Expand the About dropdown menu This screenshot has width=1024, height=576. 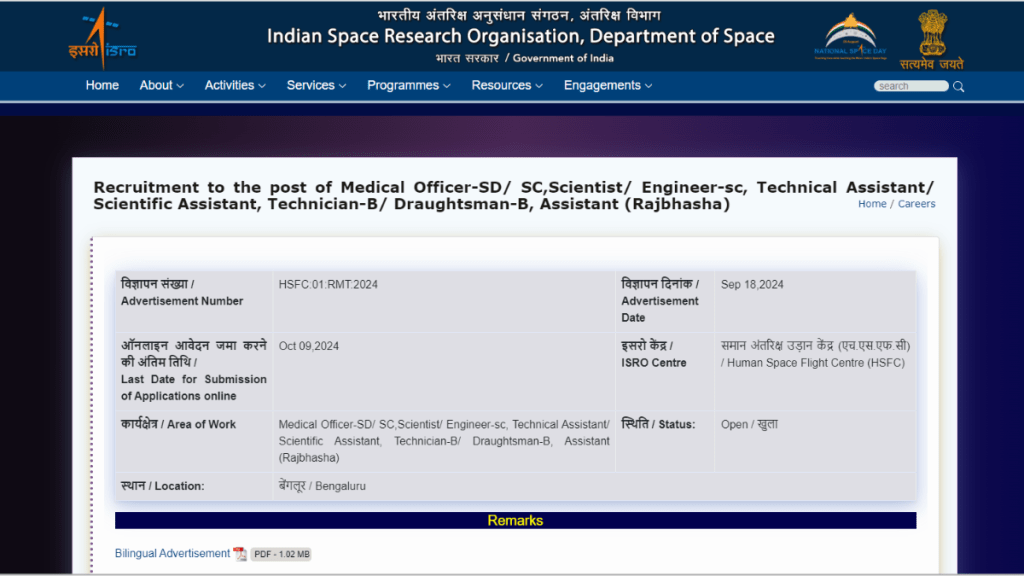tap(161, 86)
